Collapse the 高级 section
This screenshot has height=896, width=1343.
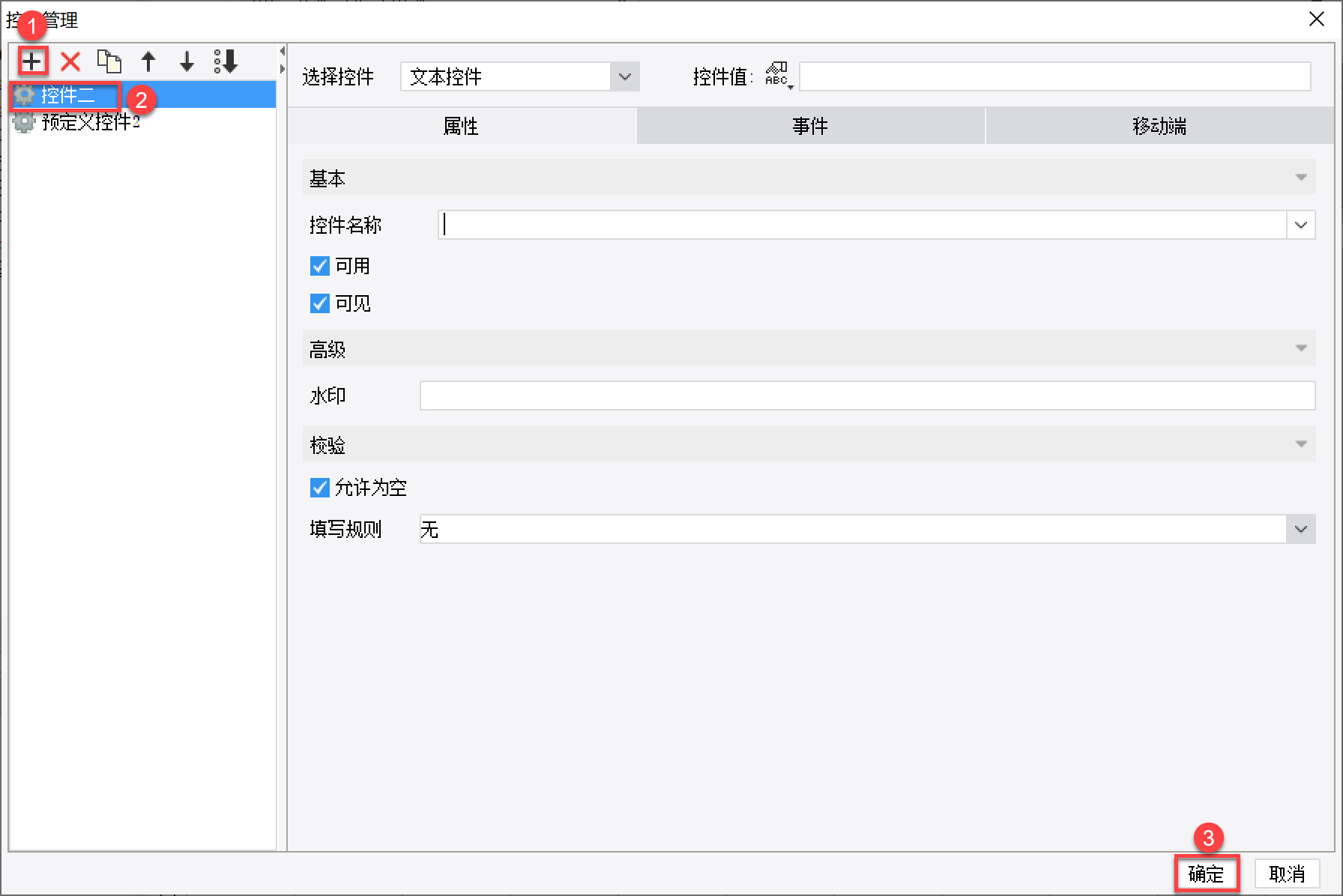[x=1301, y=348]
